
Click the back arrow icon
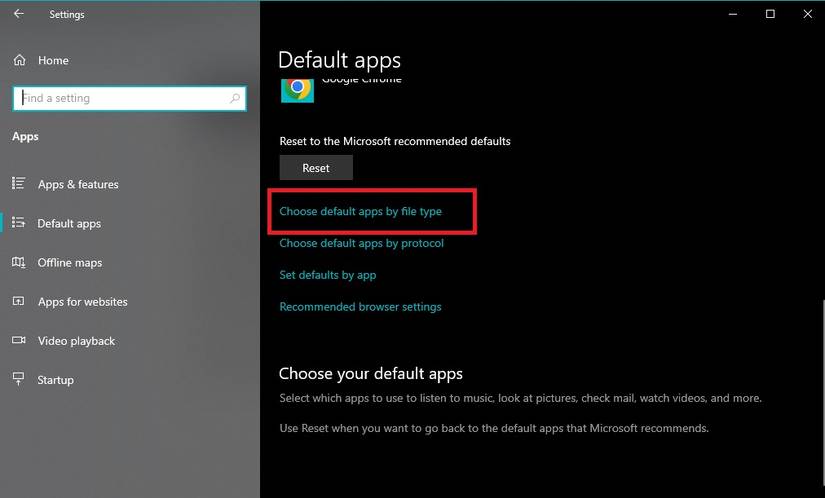(x=19, y=14)
